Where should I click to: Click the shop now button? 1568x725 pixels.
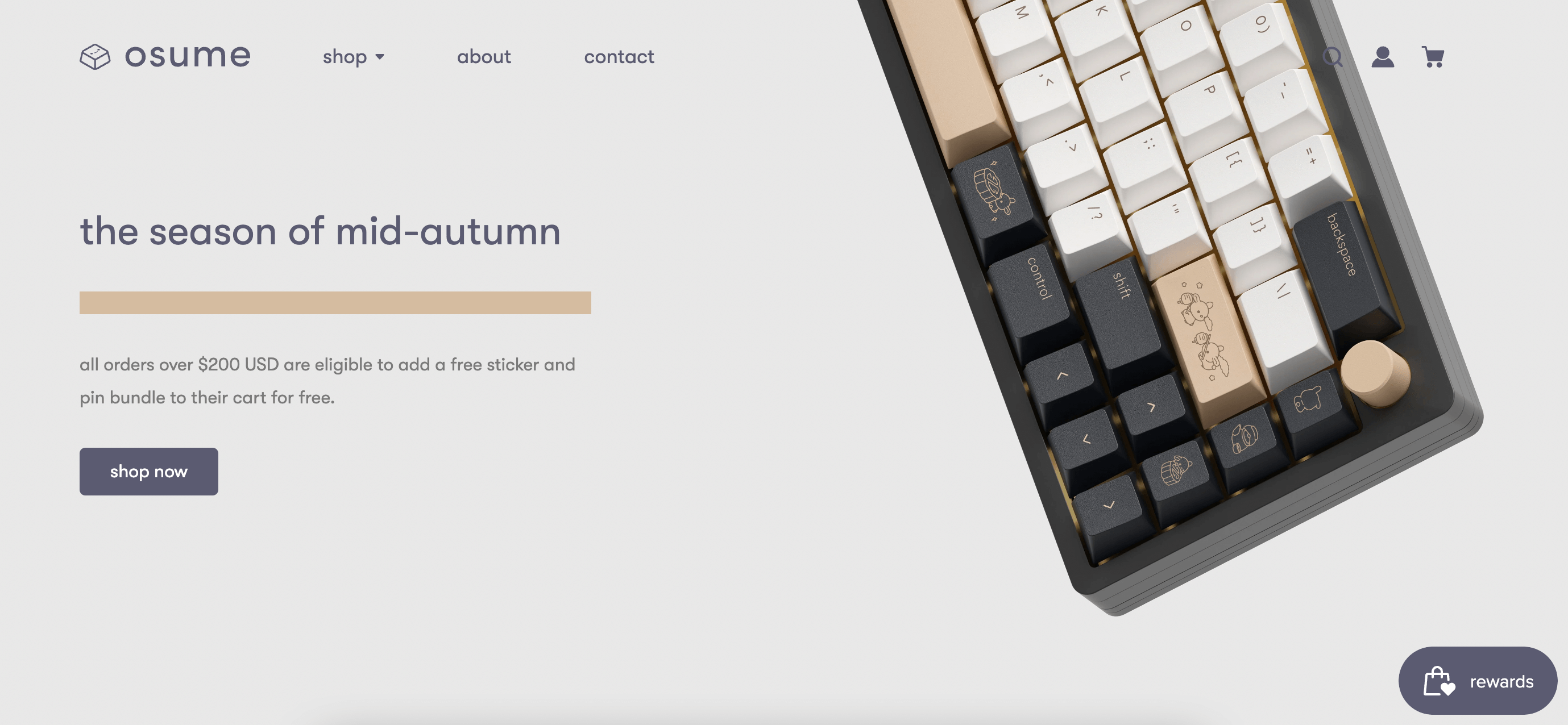(x=148, y=471)
